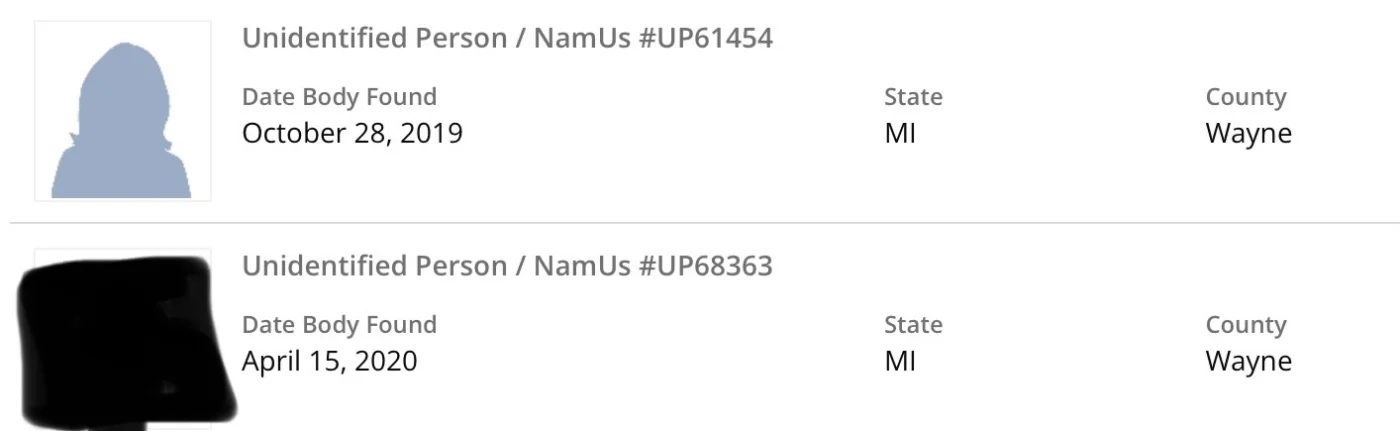Click the silhouette photo placeholder for UP61454
Image resolution: width=1400 pixels, height=431 pixels.
tap(122, 112)
